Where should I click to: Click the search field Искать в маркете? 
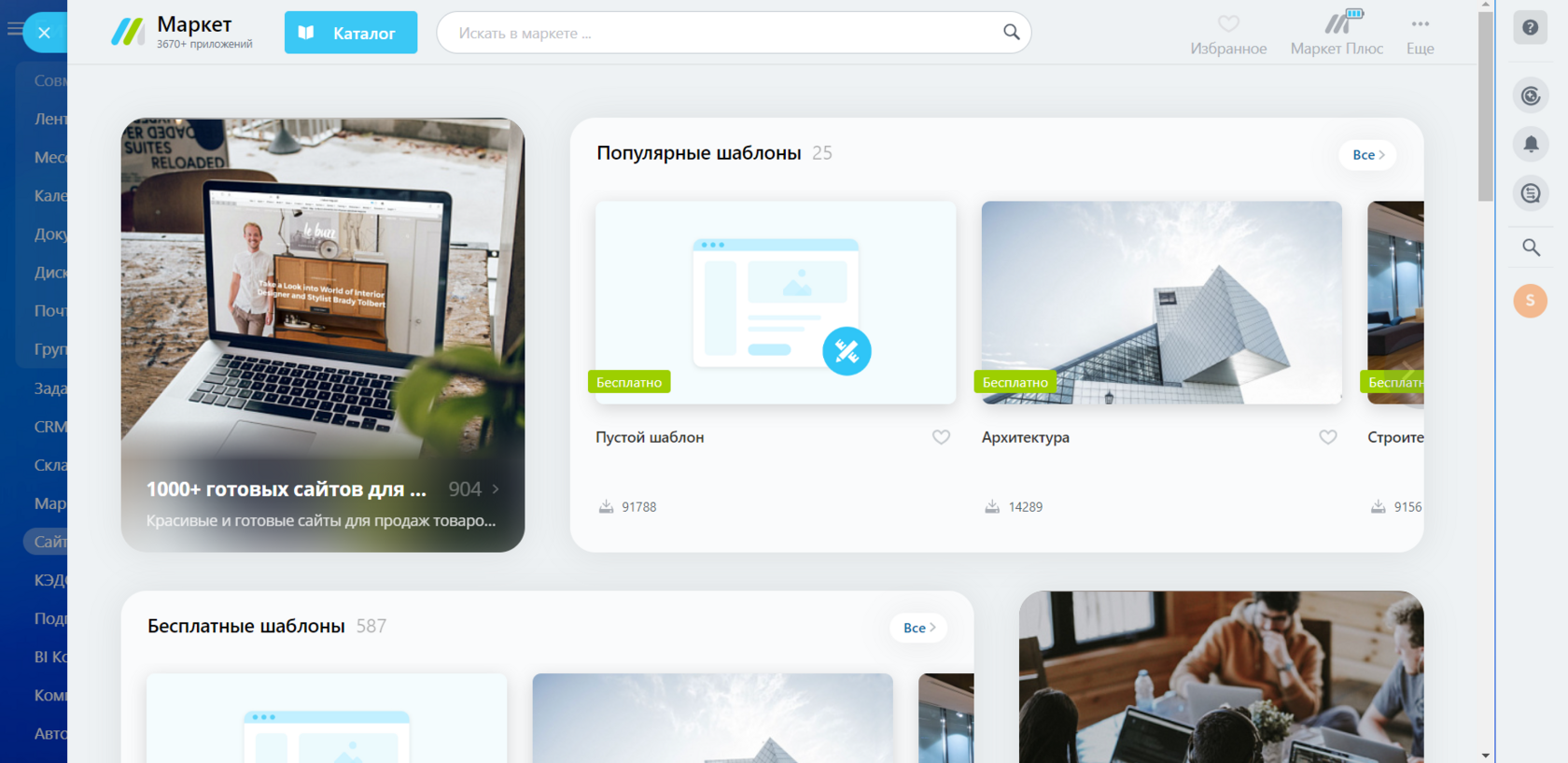(734, 33)
